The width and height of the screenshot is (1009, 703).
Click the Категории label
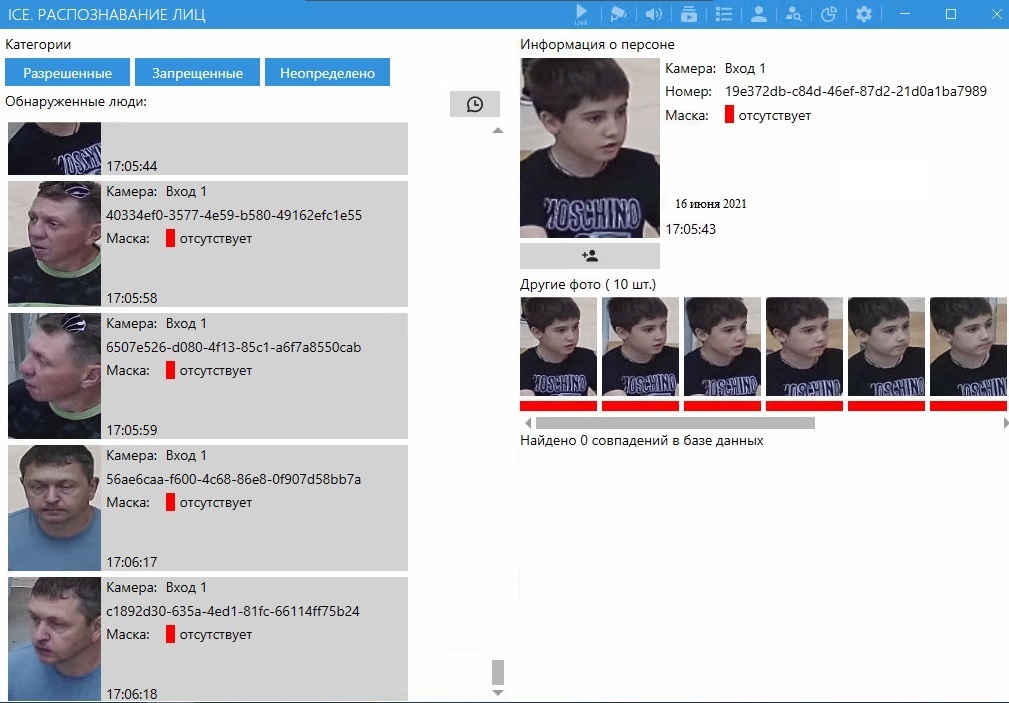tap(38, 44)
